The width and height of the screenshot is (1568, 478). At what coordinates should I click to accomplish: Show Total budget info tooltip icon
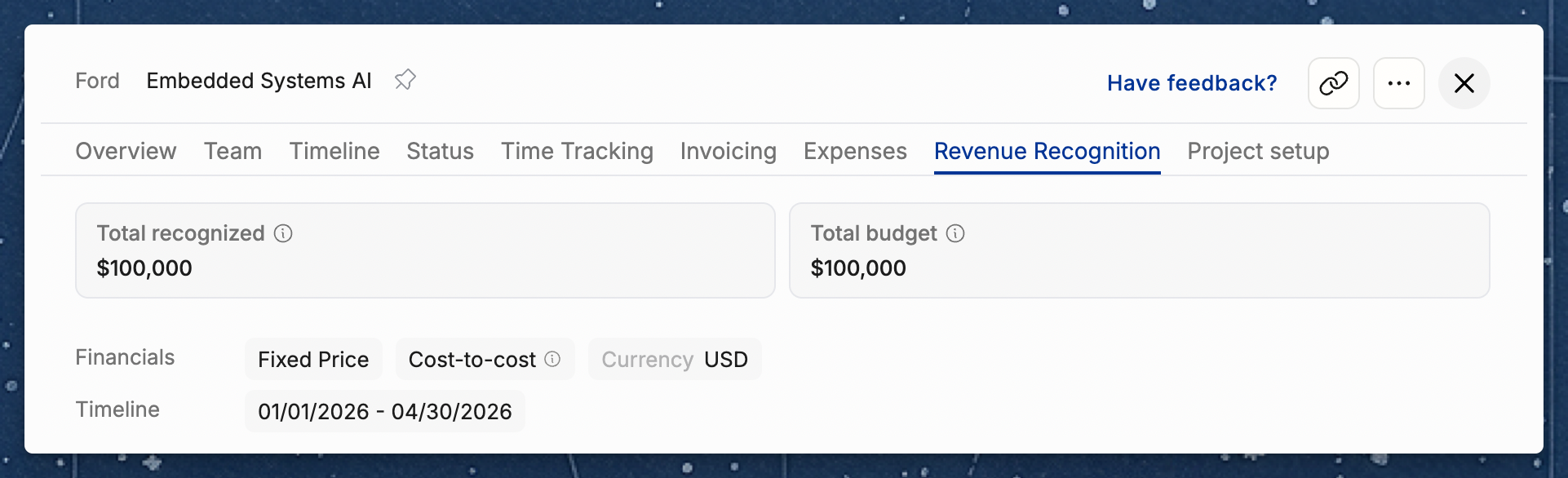click(955, 233)
